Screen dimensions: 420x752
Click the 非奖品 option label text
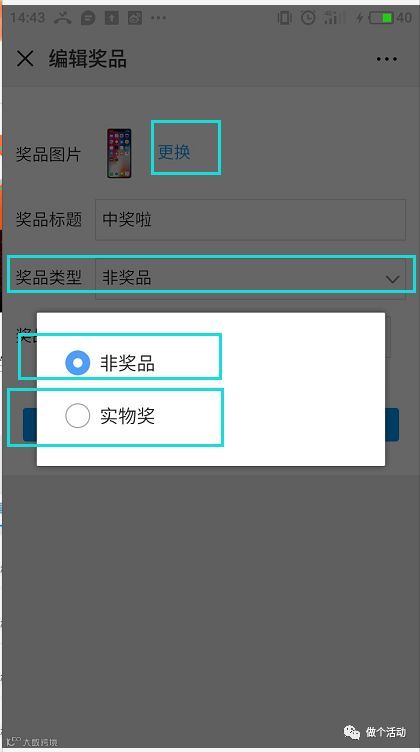coord(127,364)
